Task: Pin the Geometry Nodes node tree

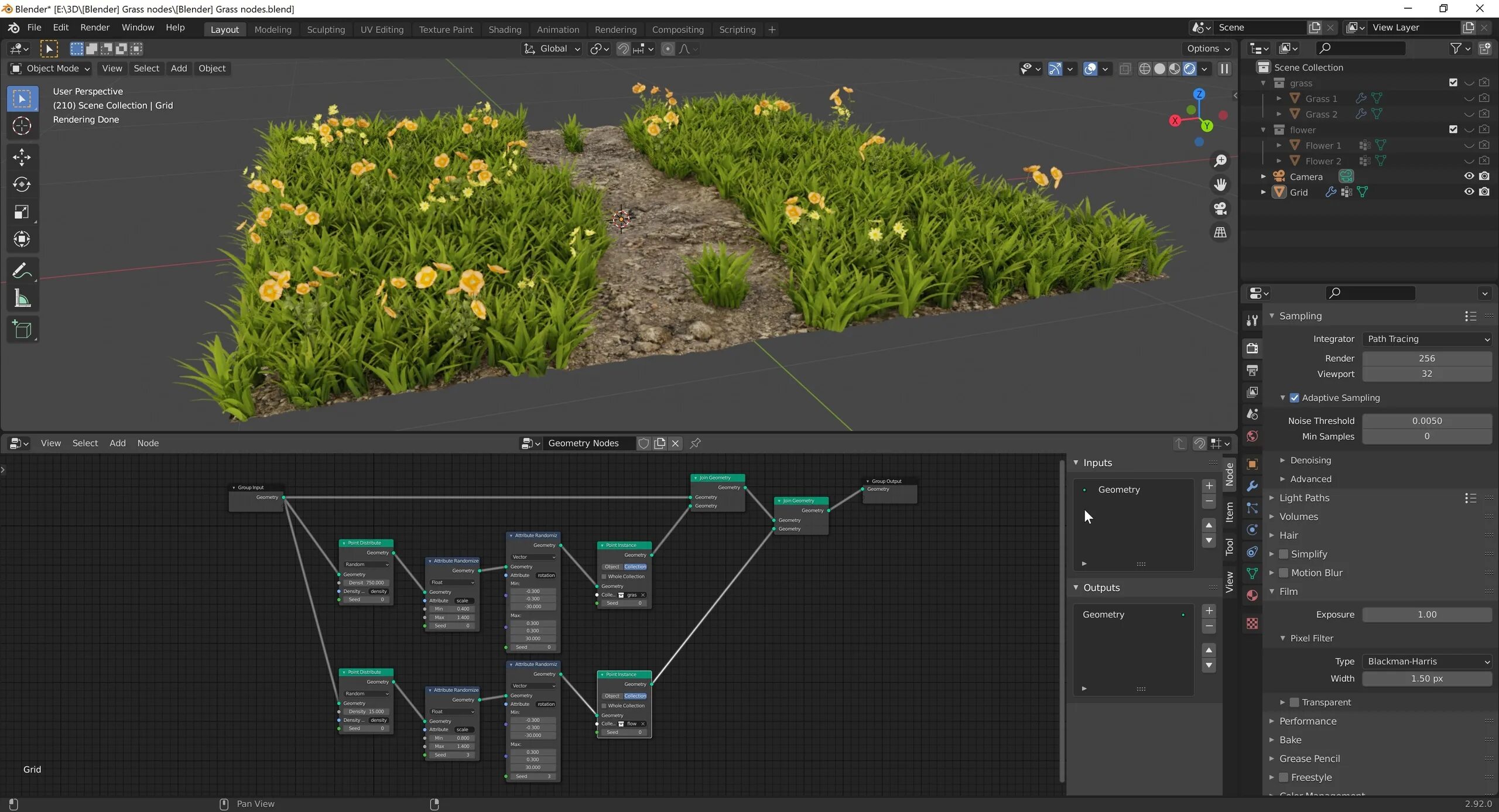Action: point(695,443)
